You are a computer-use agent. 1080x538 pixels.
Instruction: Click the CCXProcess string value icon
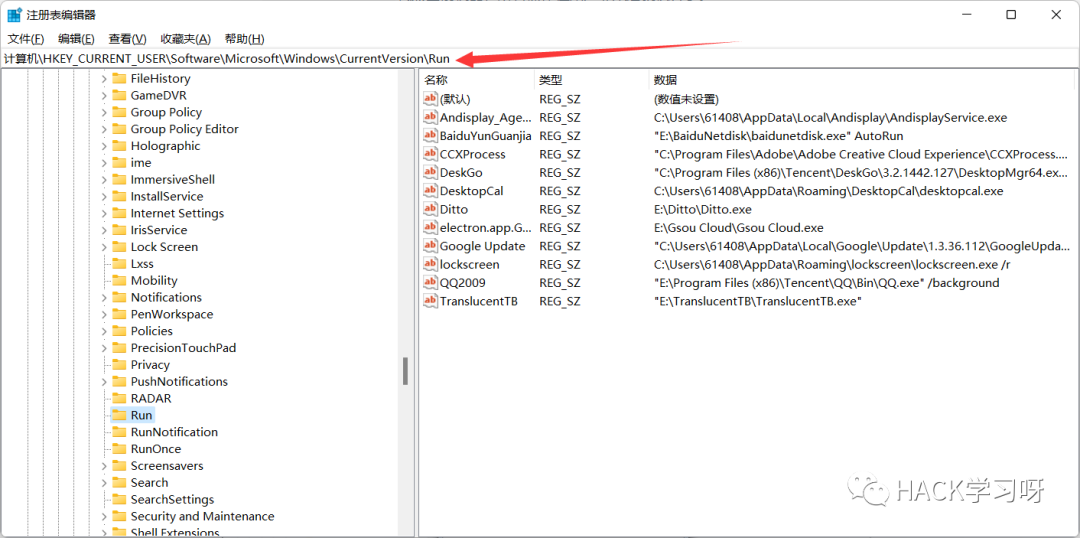(430, 154)
